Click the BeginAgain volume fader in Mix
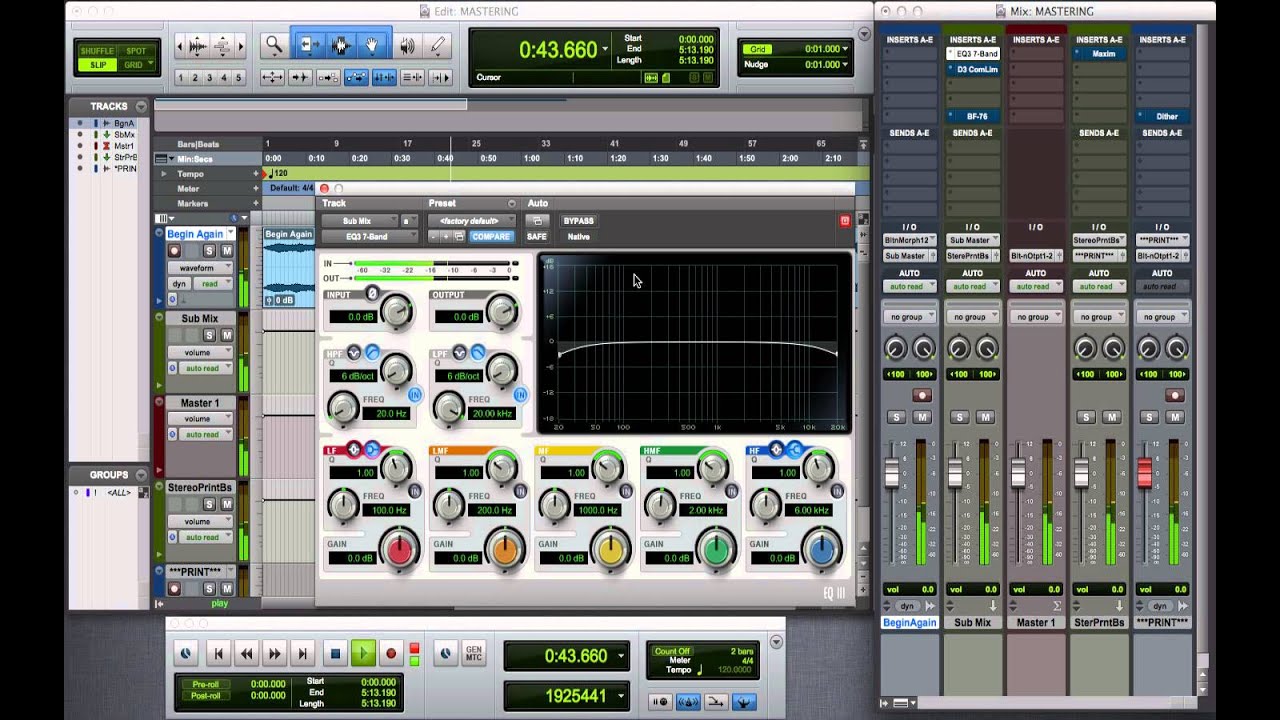Image resolution: width=1280 pixels, height=720 pixels. click(892, 472)
